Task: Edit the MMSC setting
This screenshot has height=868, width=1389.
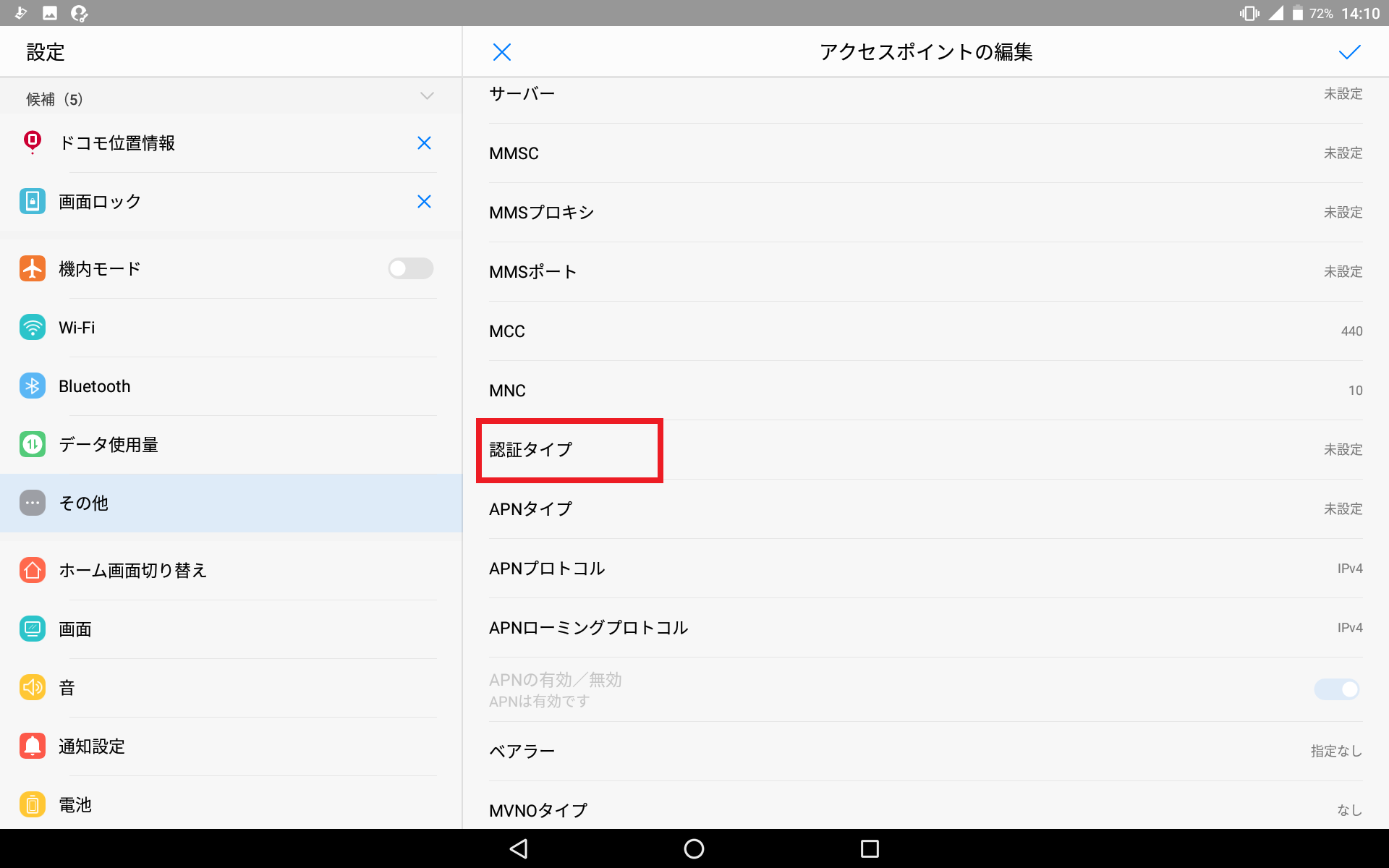Action: pyautogui.click(x=925, y=153)
